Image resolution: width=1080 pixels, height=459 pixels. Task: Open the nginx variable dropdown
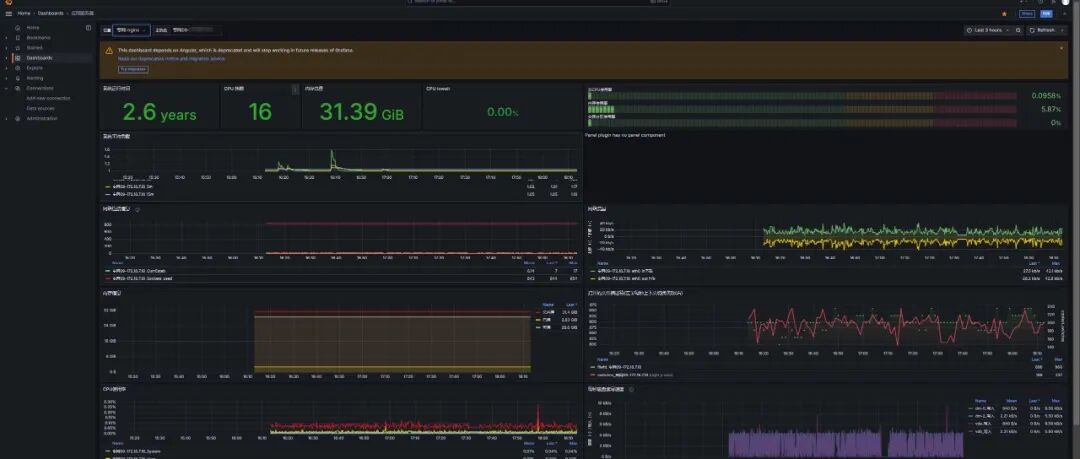(131, 30)
